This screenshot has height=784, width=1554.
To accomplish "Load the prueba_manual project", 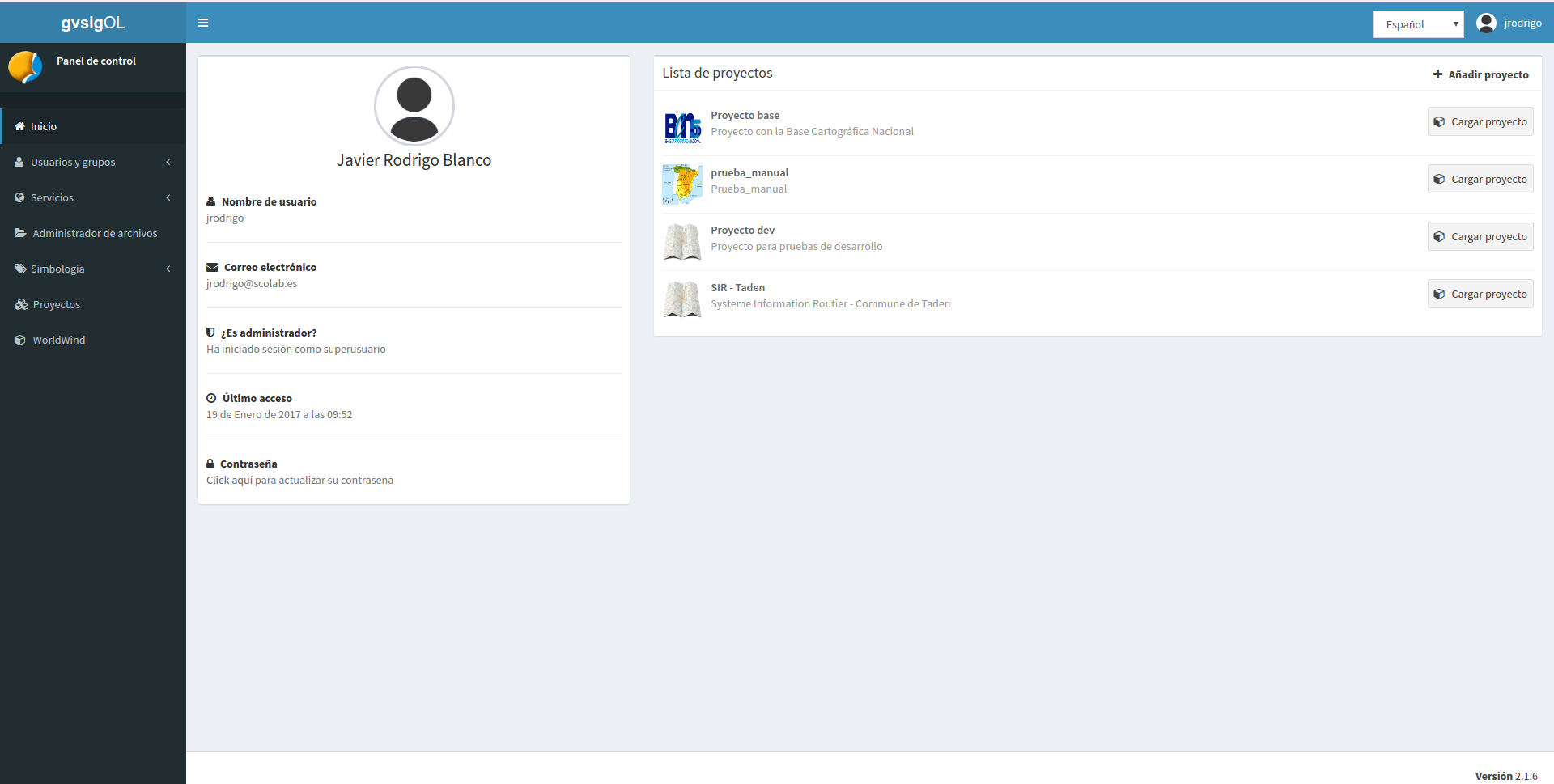I will click(1480, 180).
